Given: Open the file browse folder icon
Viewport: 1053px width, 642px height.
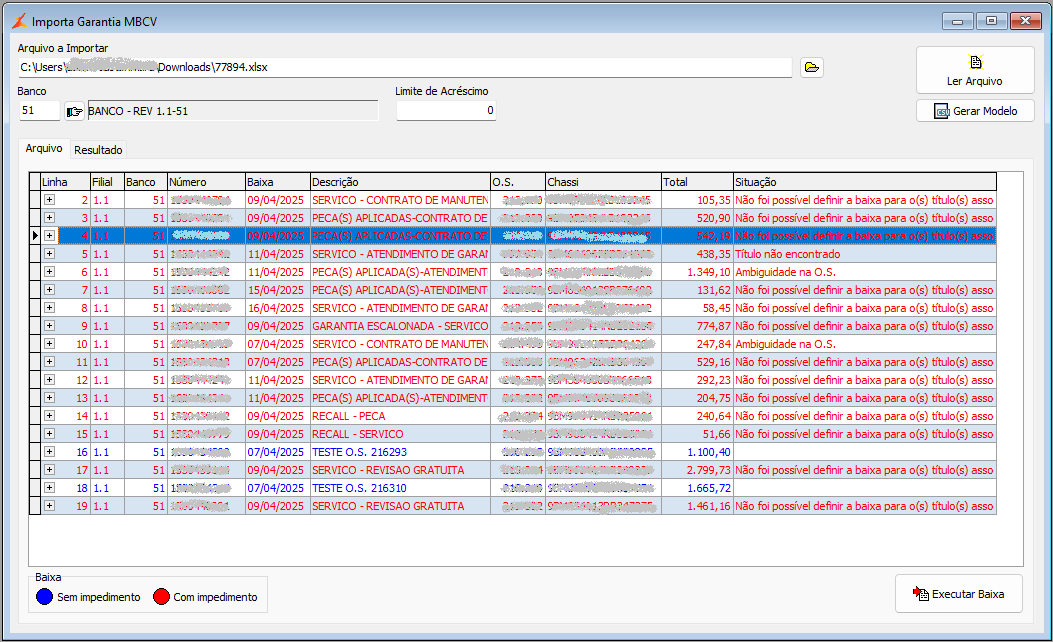Looking at the screenshot, I should click(x=812, y=67).
